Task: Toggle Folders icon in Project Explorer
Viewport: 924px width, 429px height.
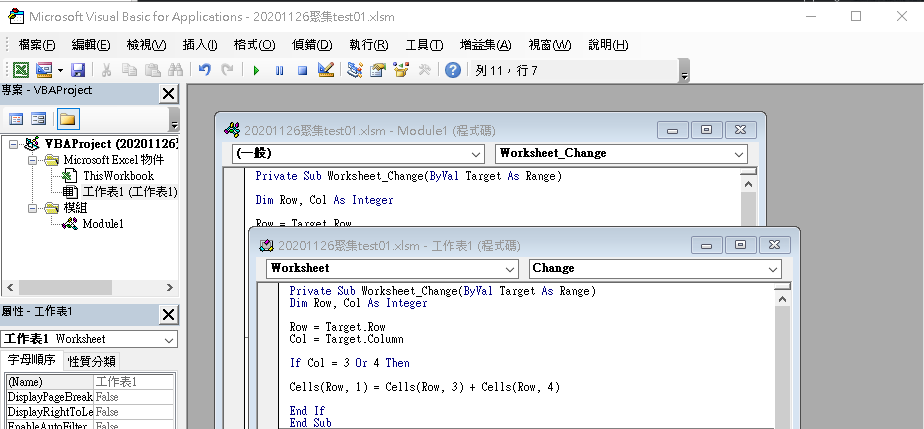Action: [x=68, y=119]
